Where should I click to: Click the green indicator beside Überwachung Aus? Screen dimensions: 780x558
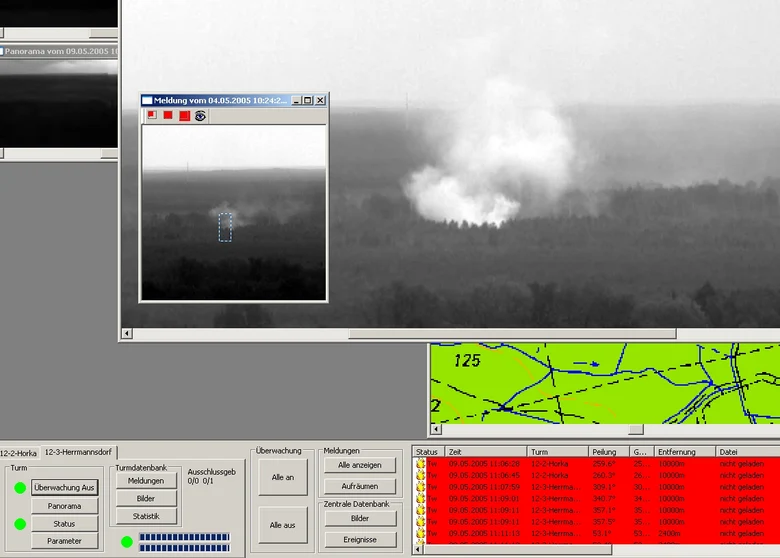tap(20, 488)
